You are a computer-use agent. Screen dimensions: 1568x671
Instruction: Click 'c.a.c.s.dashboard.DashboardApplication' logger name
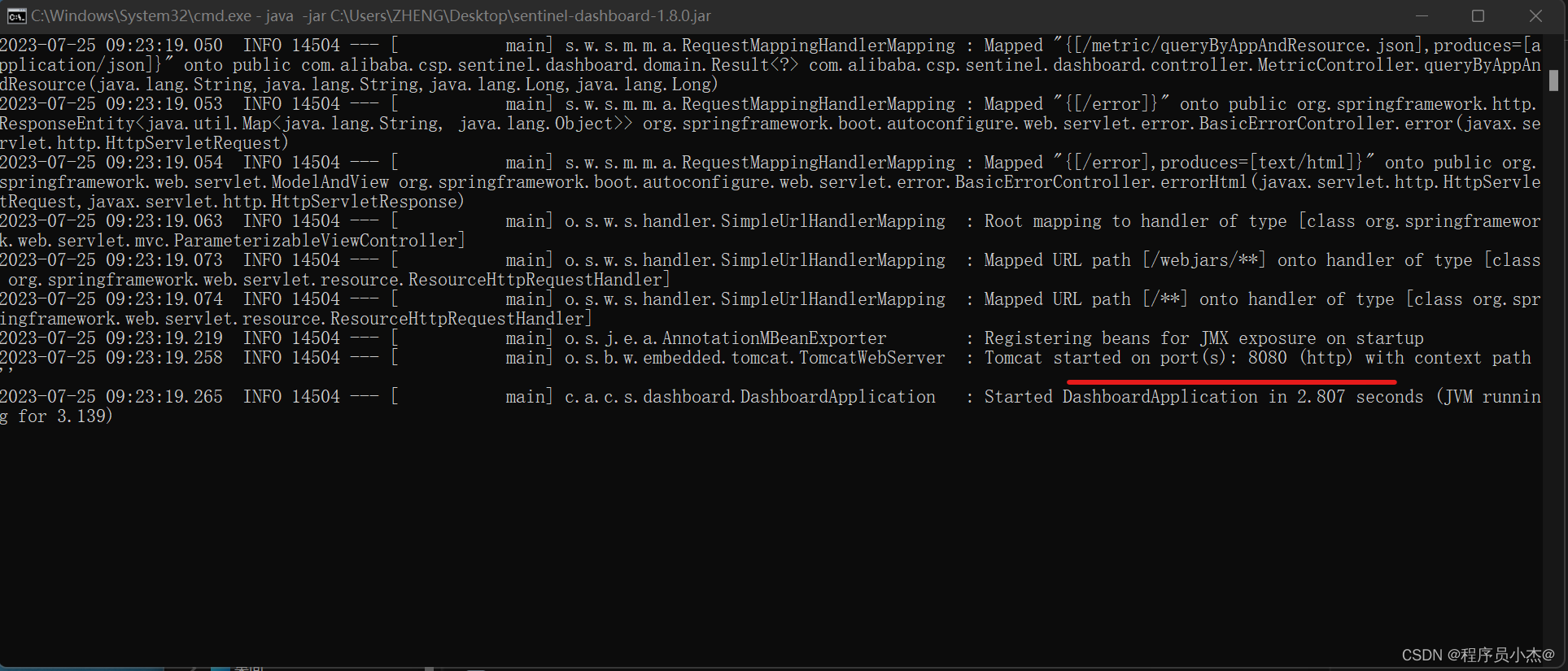(750, 397)
